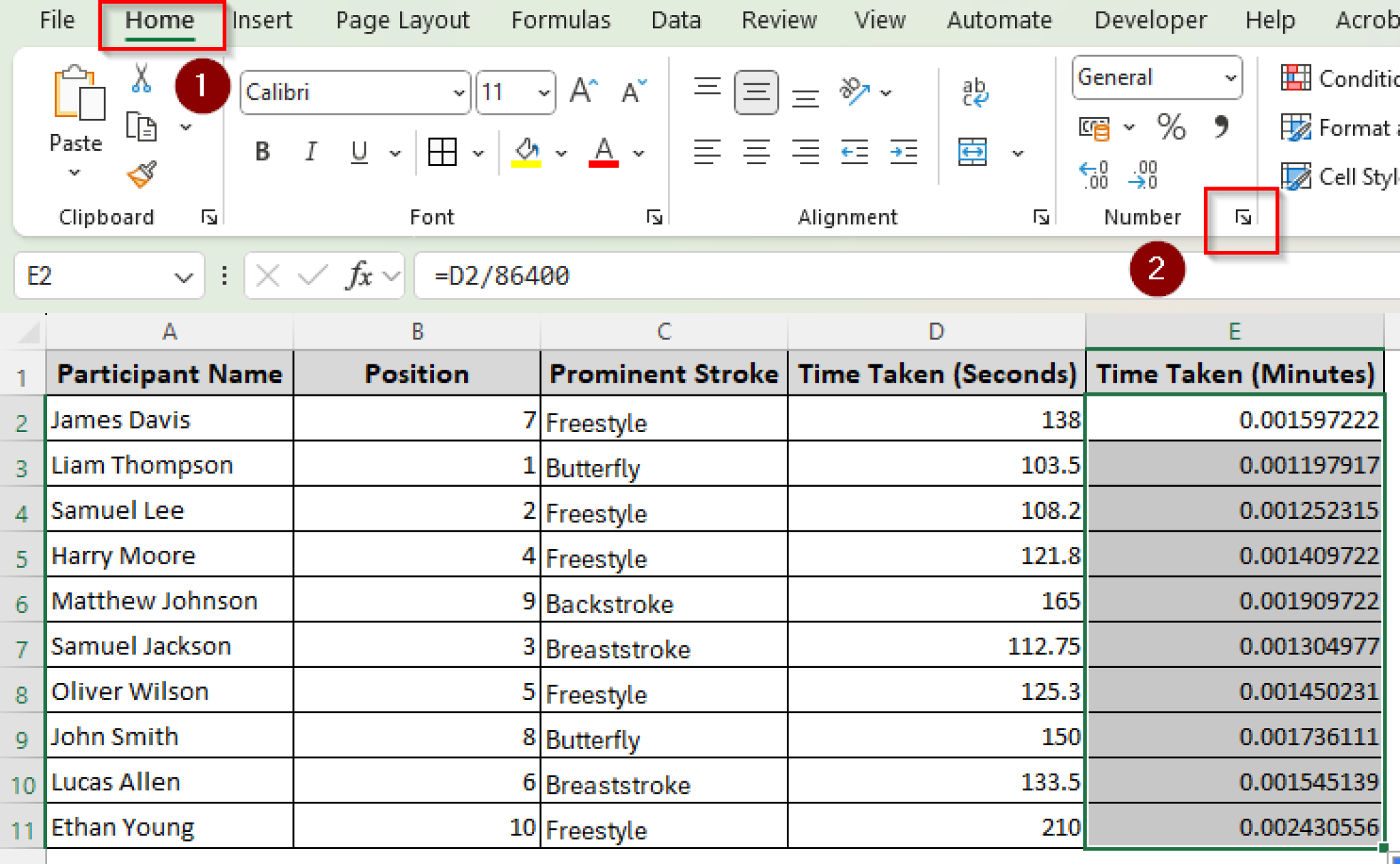Select the Cut tool in the Clipboard group
Screen dimensions: 1400x864
pyautogui.click(x=141, y=78)
